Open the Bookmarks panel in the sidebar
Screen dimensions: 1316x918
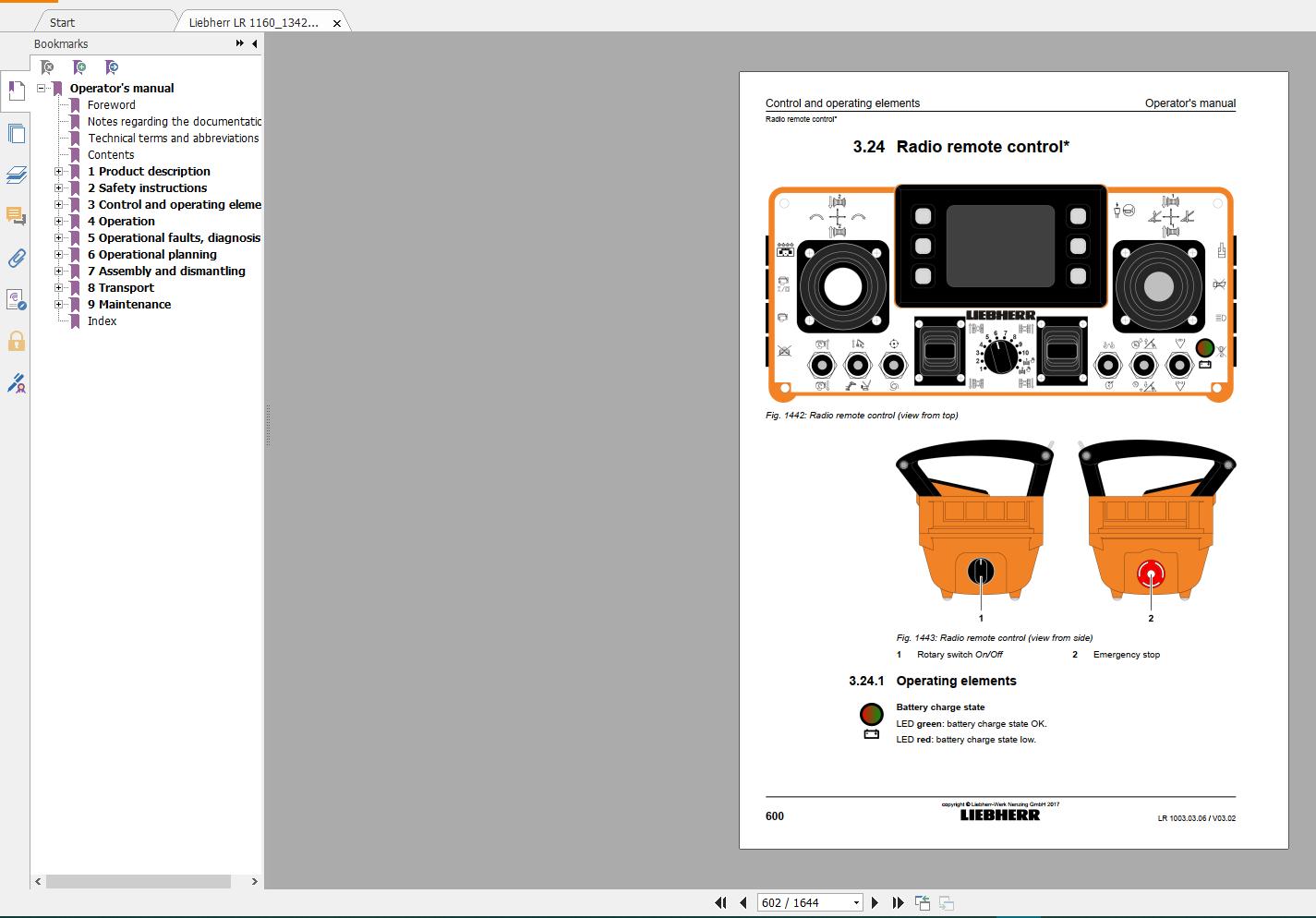[16, 91]
